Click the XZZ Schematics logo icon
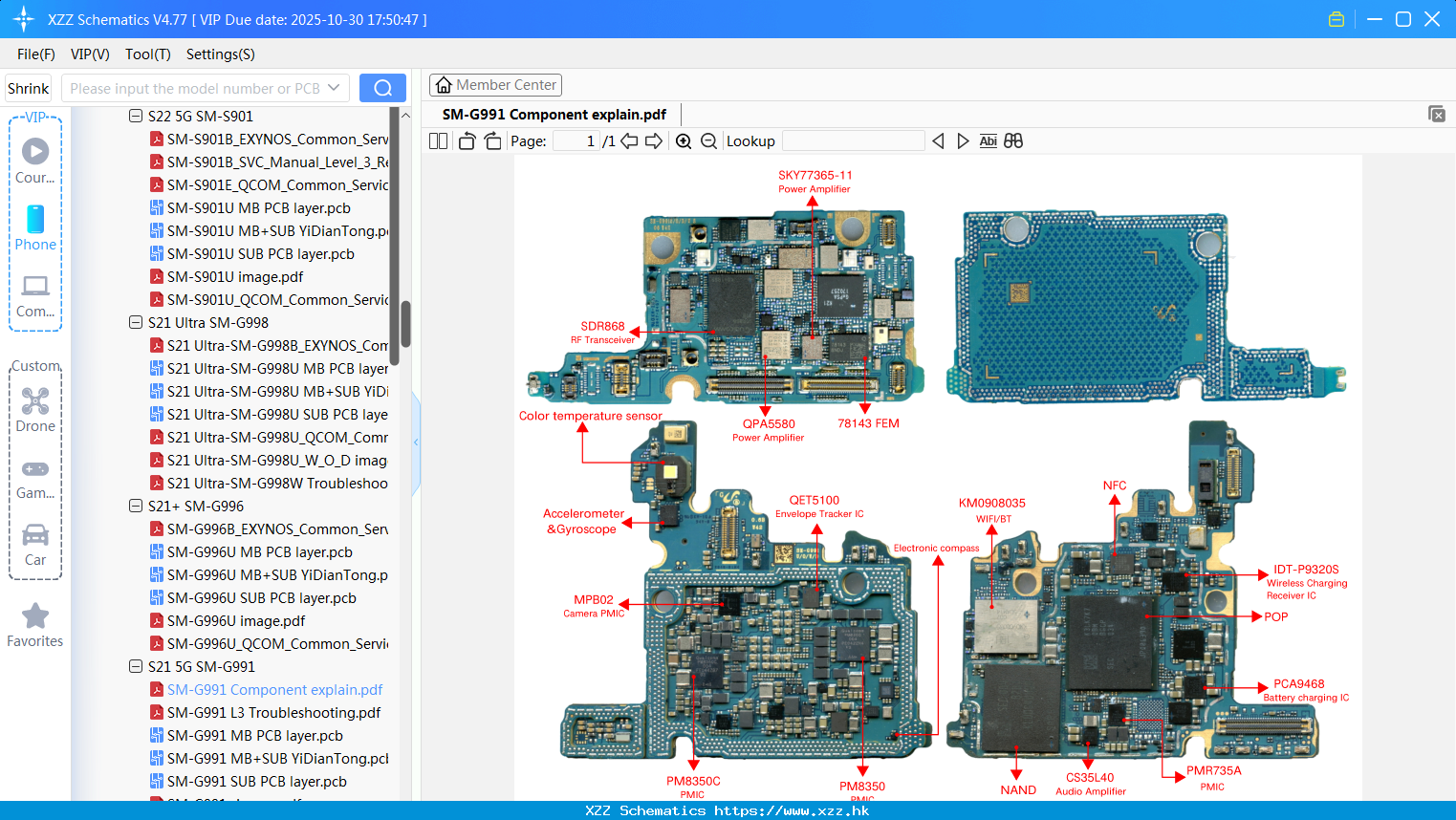 click(24, 19)
